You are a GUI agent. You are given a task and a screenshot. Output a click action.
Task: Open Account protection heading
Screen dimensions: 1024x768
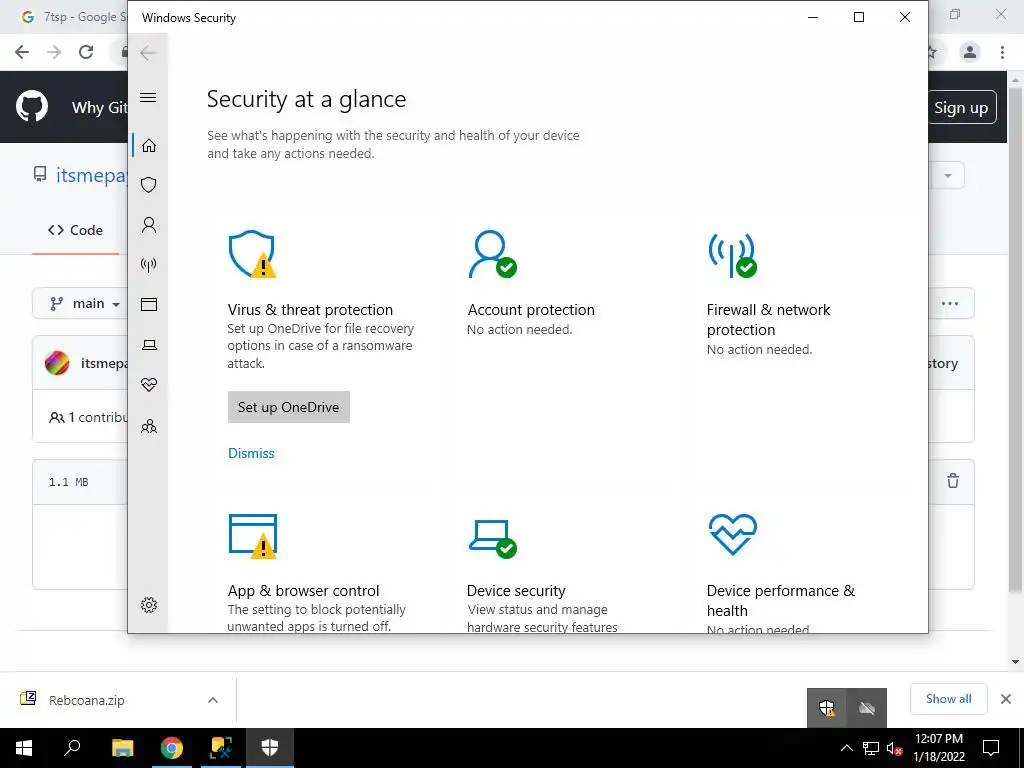coord(531,310)
